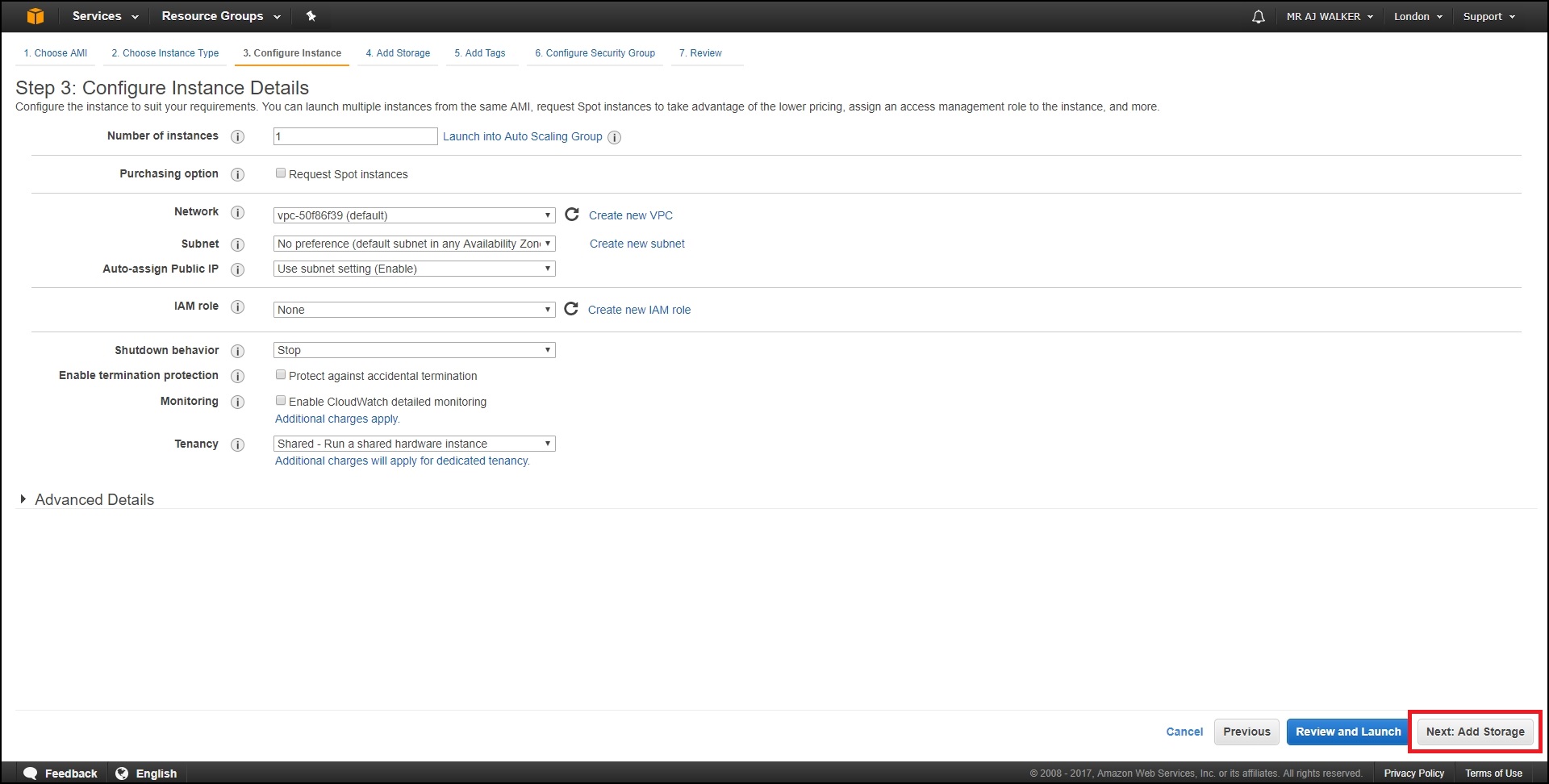Show info for Launch into Auto Scaling Group
The height and width of the screenshot is (784, 1549).
click(x=614, y=137)
